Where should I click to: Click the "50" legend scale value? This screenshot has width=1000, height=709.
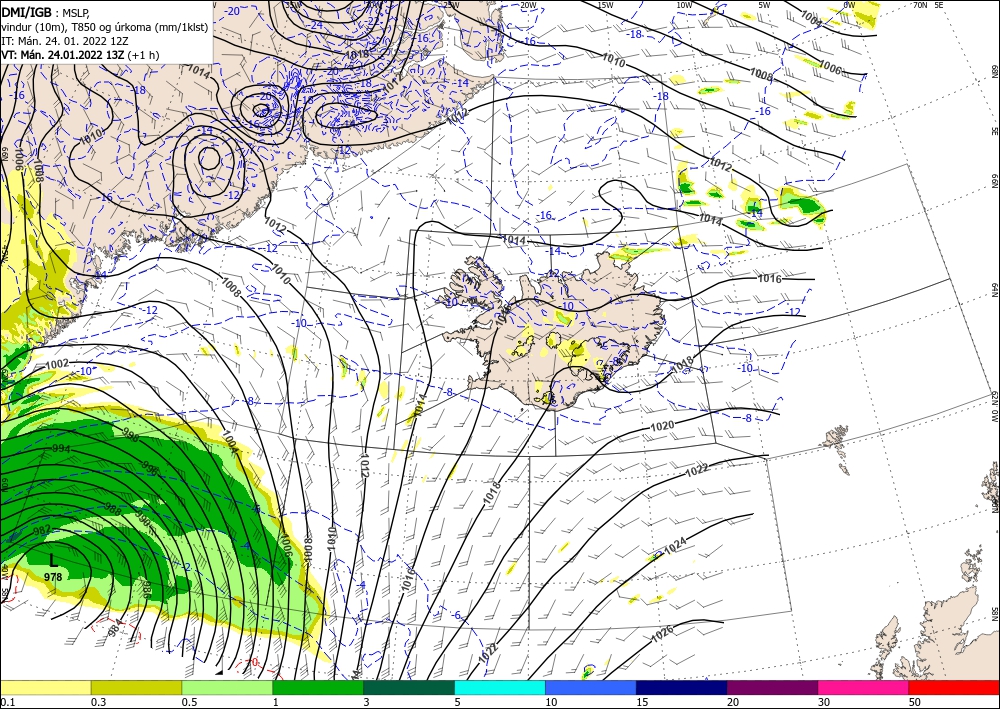[915, 702]
